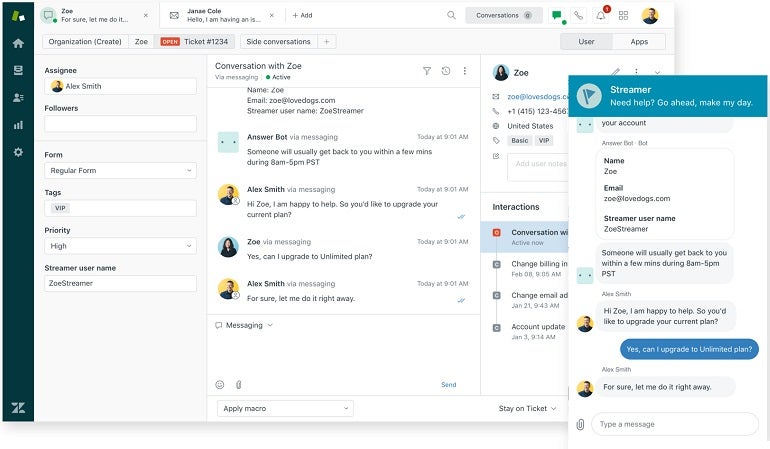
Task: Click the emoji icon in the composer
Action: [x=220, y=384]
